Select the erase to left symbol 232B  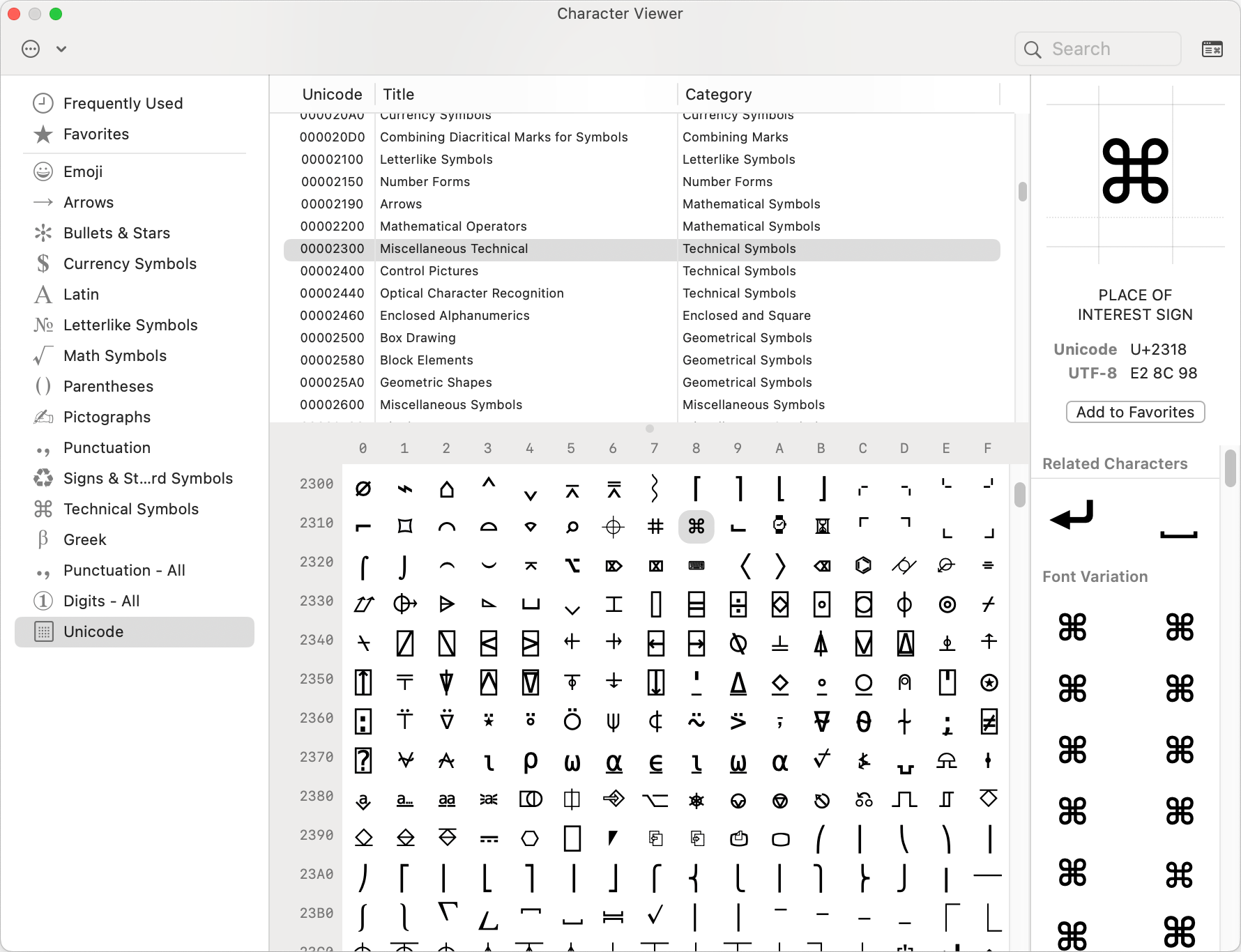coord(822,566)
